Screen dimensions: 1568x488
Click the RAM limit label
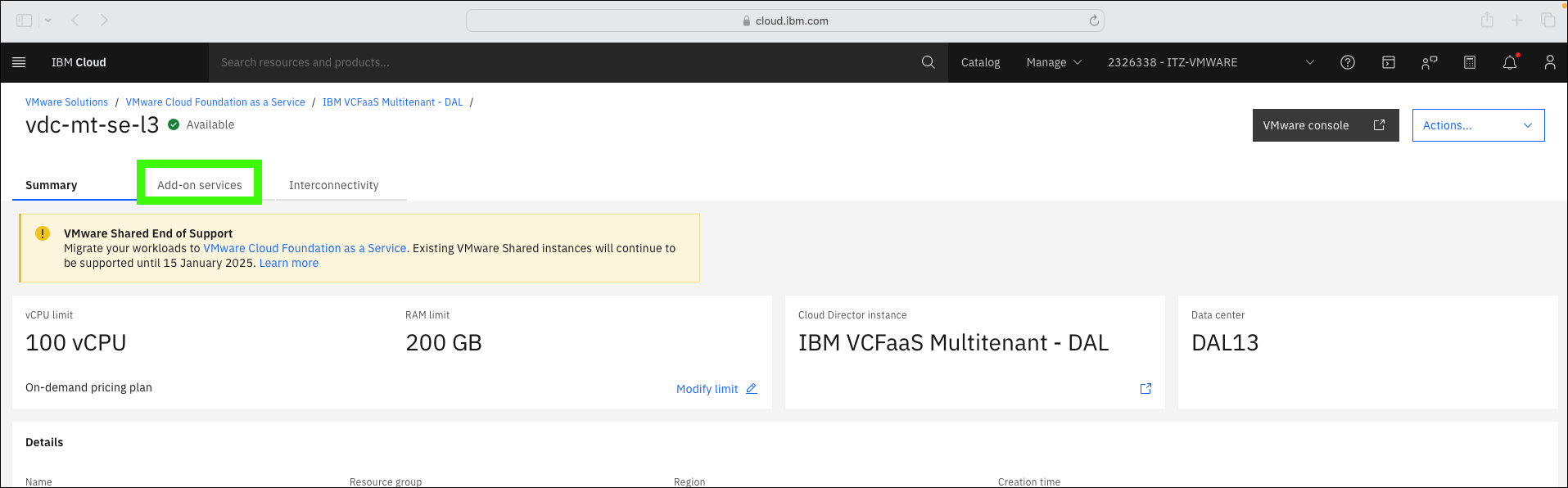coord(427,315)
